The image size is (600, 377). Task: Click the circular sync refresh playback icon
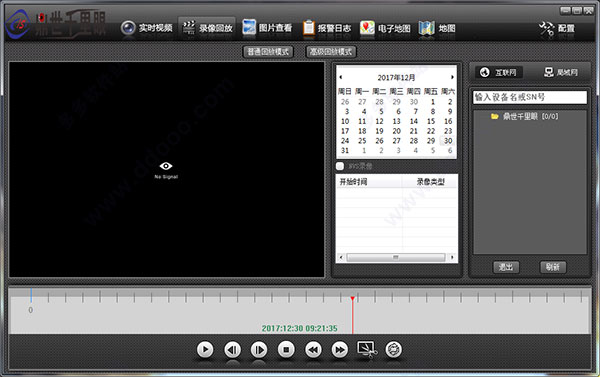pos(393,349)
